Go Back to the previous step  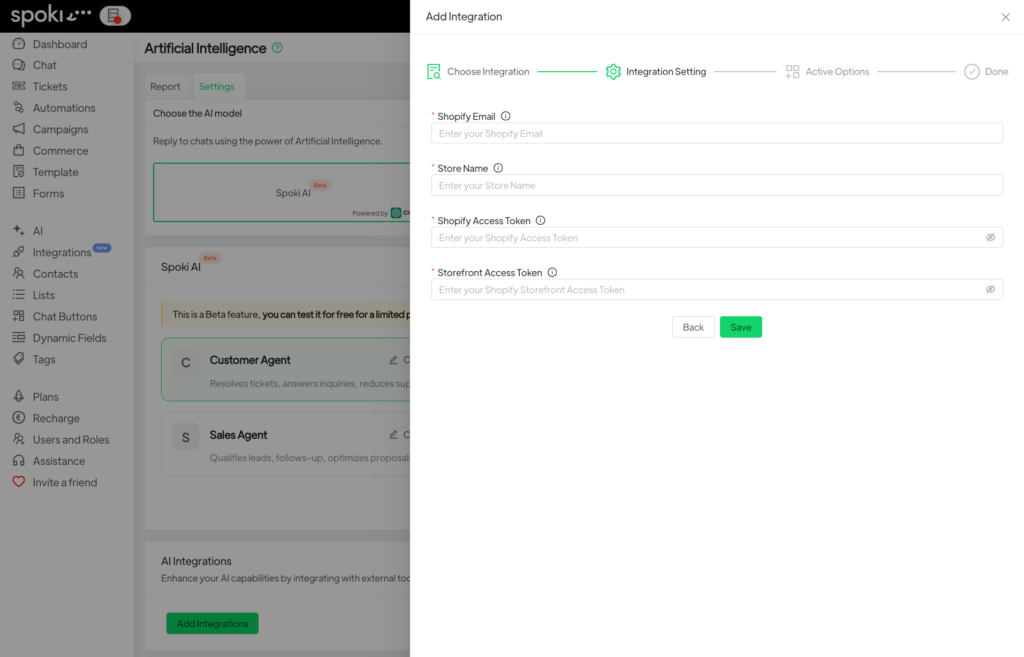pos(693,327)
